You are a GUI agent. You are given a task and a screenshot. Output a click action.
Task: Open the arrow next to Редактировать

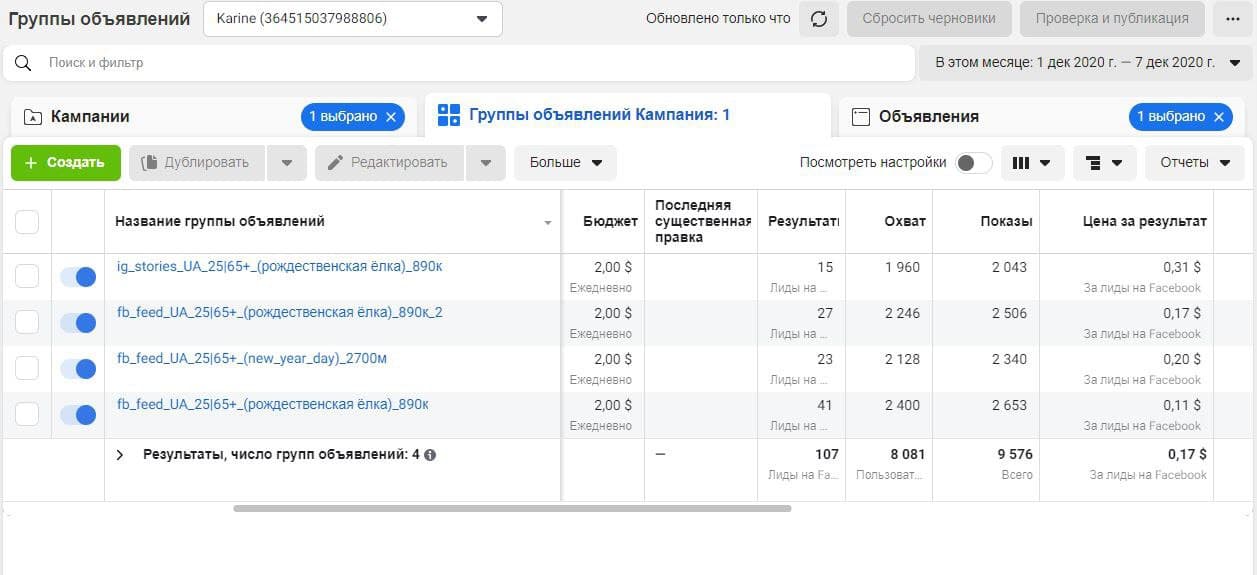tap(486, 163)
